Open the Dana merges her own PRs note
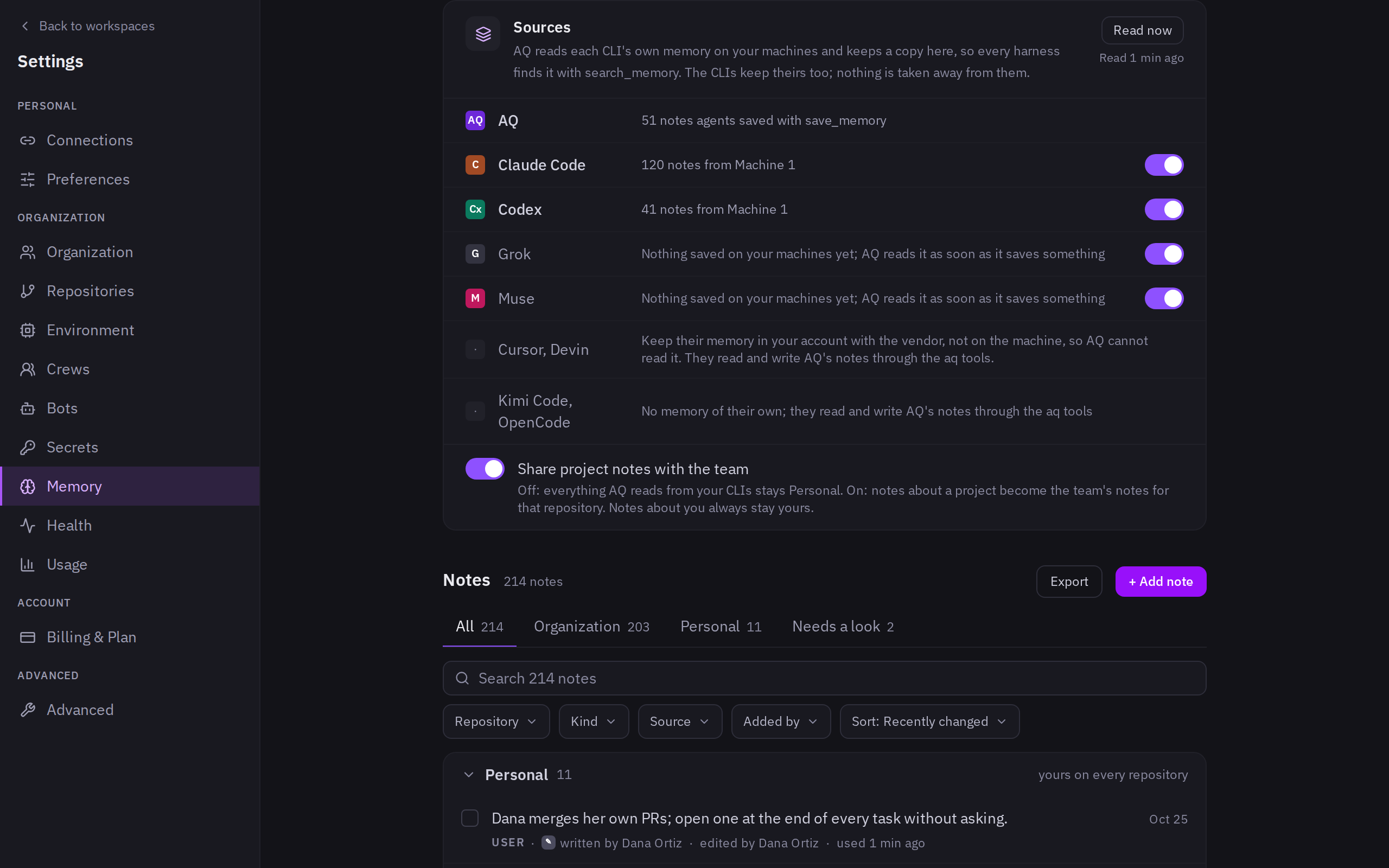 coord(749,819)
